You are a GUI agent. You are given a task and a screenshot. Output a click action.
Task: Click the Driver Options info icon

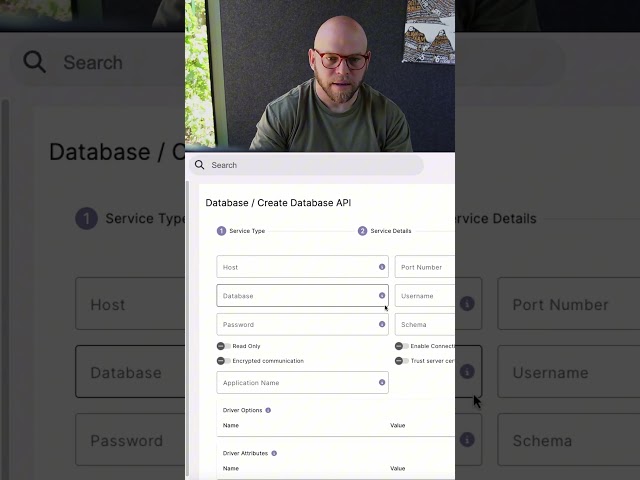(x=268, y=410)
